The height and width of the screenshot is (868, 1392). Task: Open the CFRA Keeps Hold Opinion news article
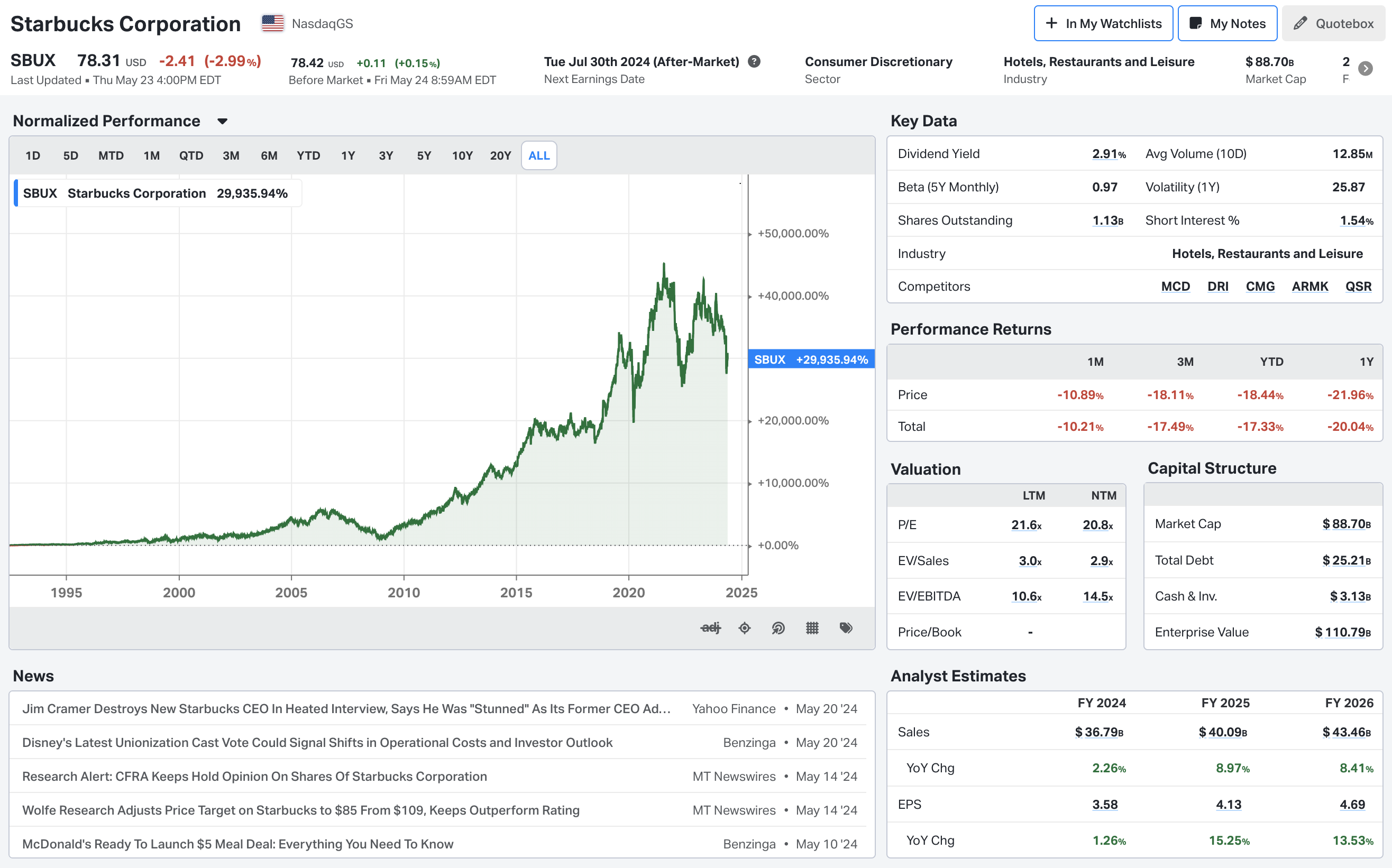[254, 776]
